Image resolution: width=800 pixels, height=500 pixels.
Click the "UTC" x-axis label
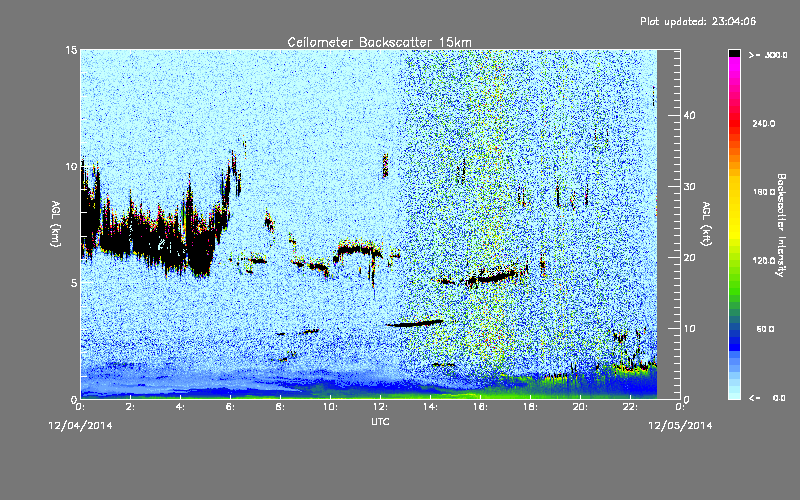(380, 421)
